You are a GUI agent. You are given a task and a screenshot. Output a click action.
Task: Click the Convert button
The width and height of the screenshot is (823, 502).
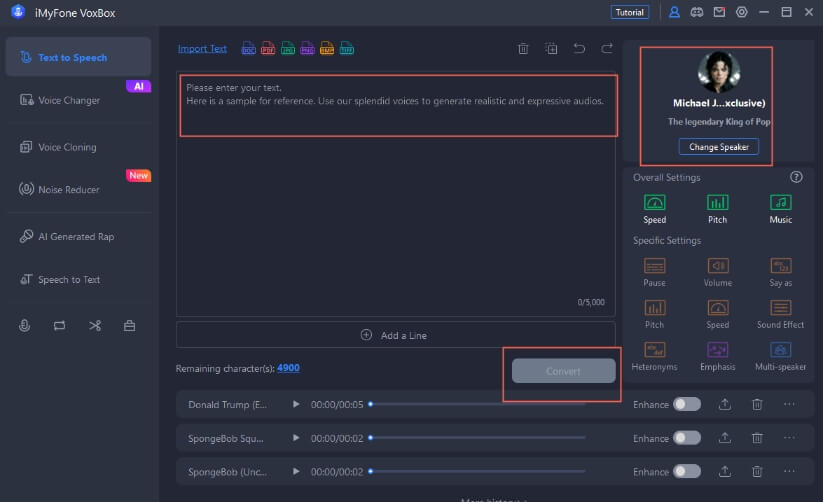564,371
